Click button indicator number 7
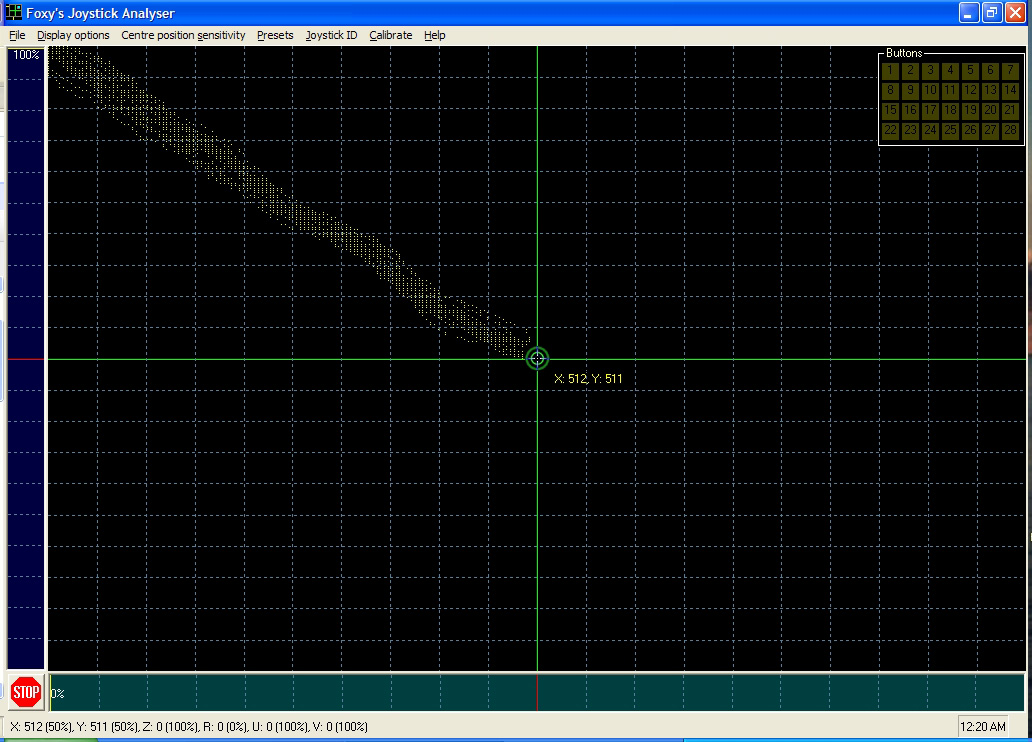The height and width of the screenshot is (742, 1032). click(1010, 70)
